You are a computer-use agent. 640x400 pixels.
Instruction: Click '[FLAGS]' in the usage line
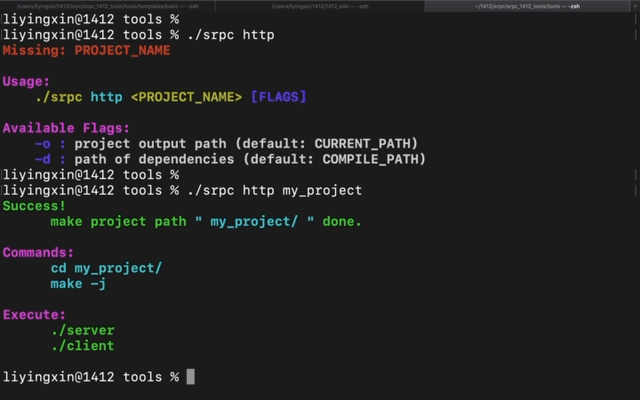(279, 97)
